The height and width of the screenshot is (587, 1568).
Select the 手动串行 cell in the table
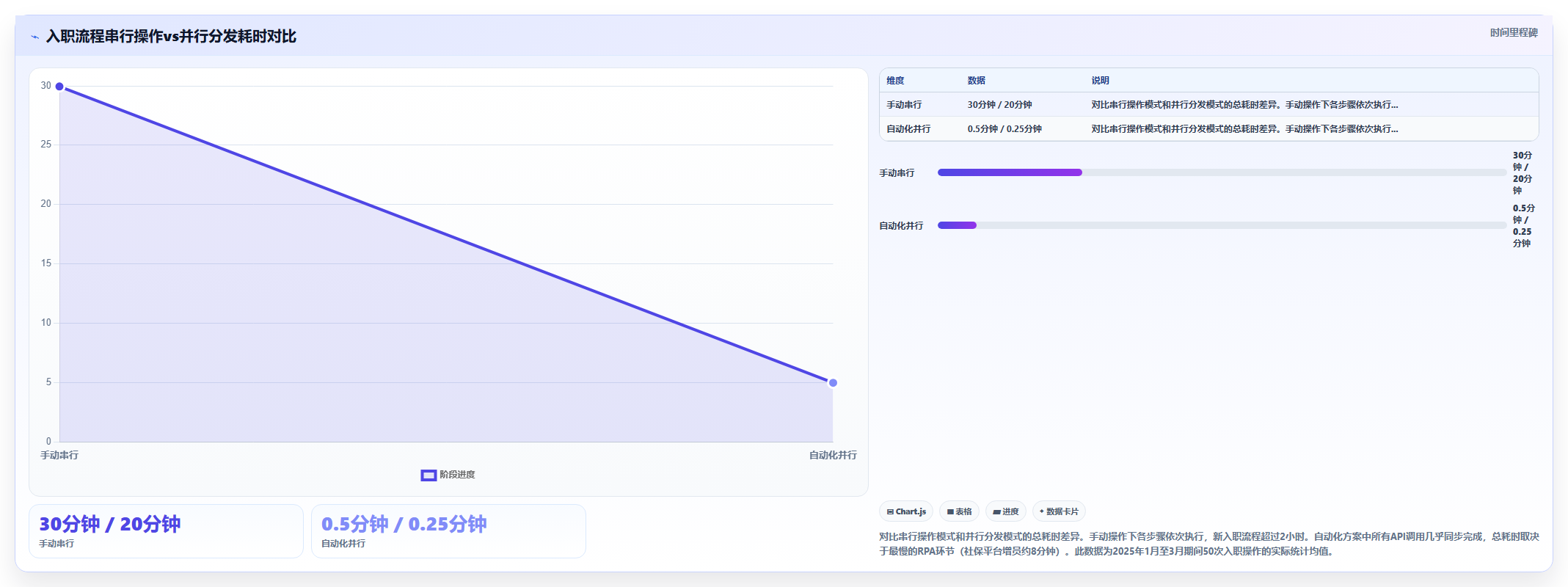[x=904, y=105]
